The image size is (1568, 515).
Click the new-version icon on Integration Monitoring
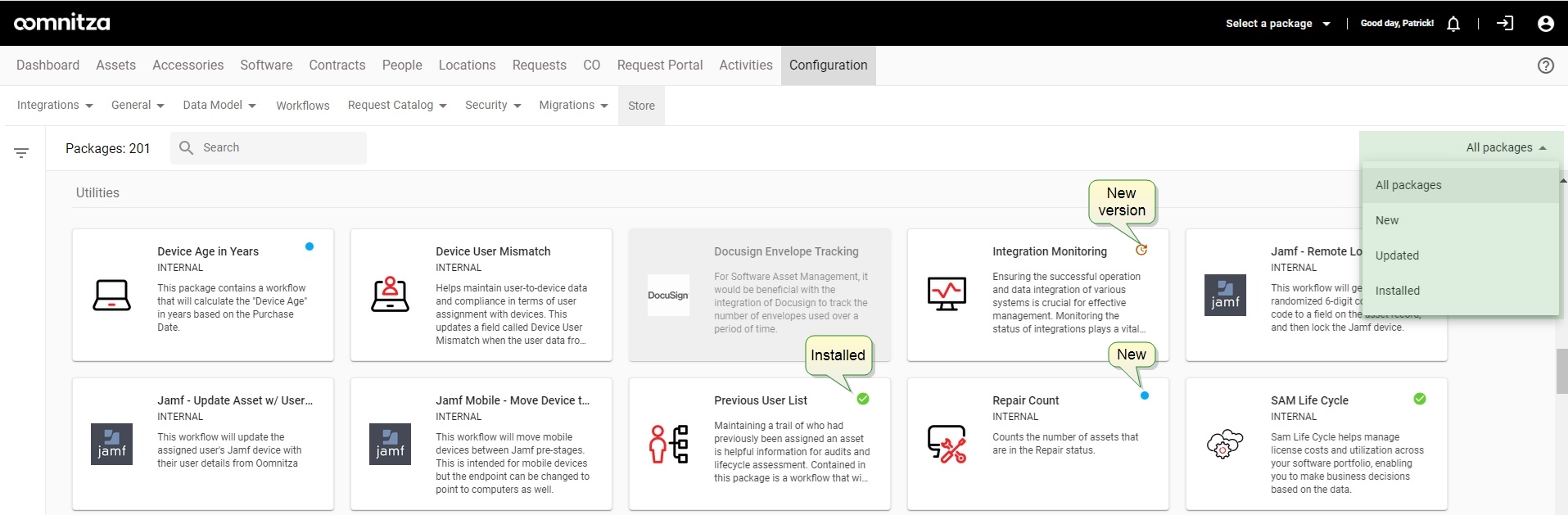pyautogui.click(x=1141, y=250)
